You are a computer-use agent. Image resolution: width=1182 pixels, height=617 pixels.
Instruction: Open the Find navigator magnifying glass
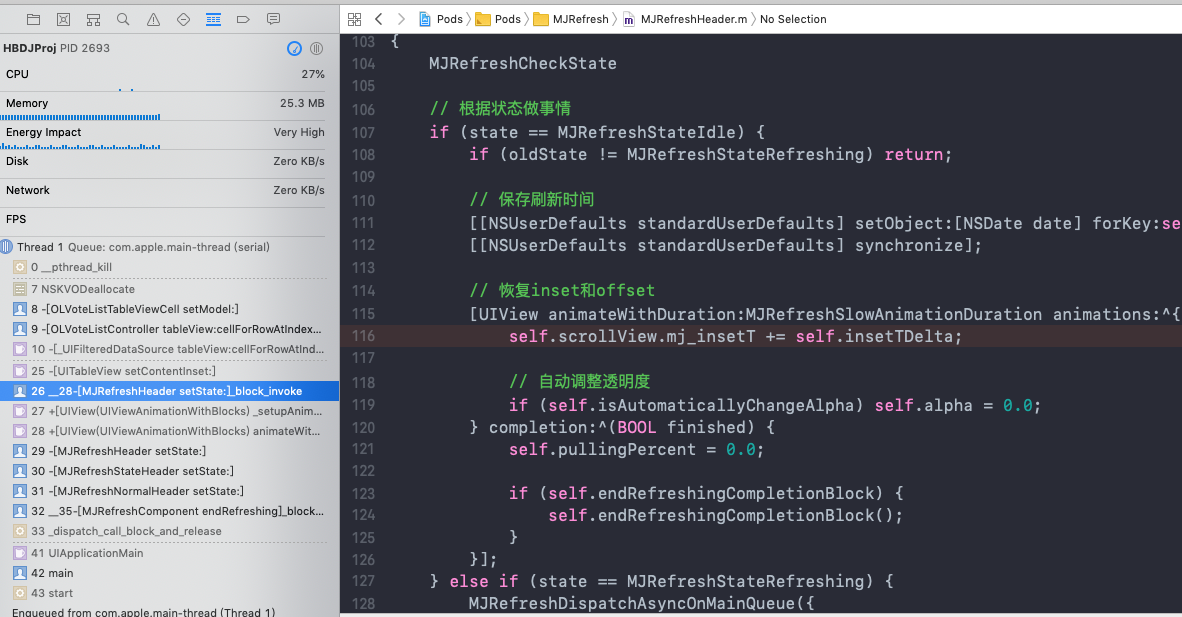(x=123, y=19)
